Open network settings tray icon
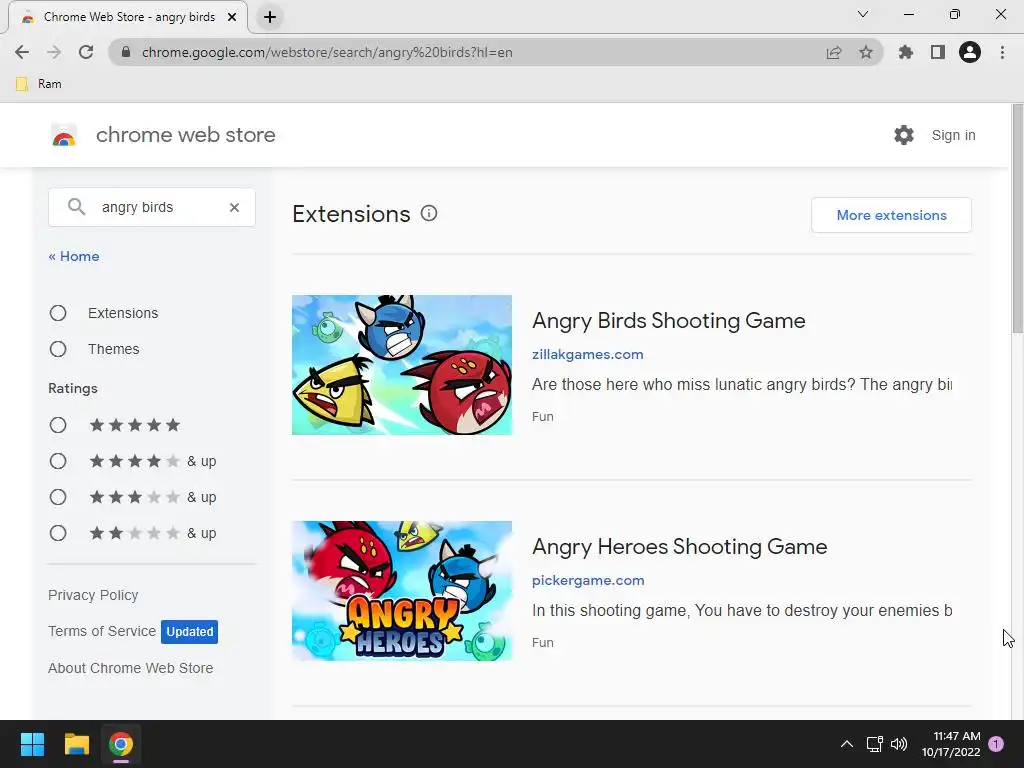This screenshot has width=1024, height=768. pos(874,744)
